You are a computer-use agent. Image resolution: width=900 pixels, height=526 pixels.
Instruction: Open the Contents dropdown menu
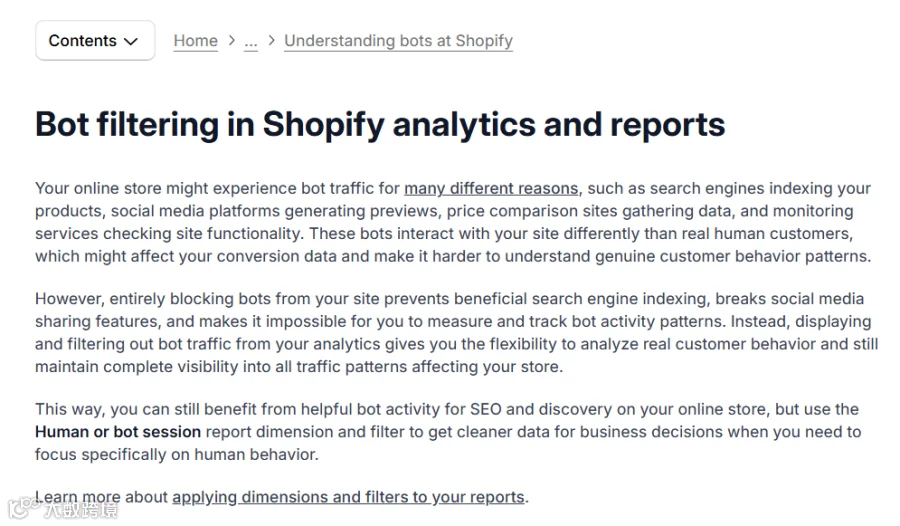(95, 40)
